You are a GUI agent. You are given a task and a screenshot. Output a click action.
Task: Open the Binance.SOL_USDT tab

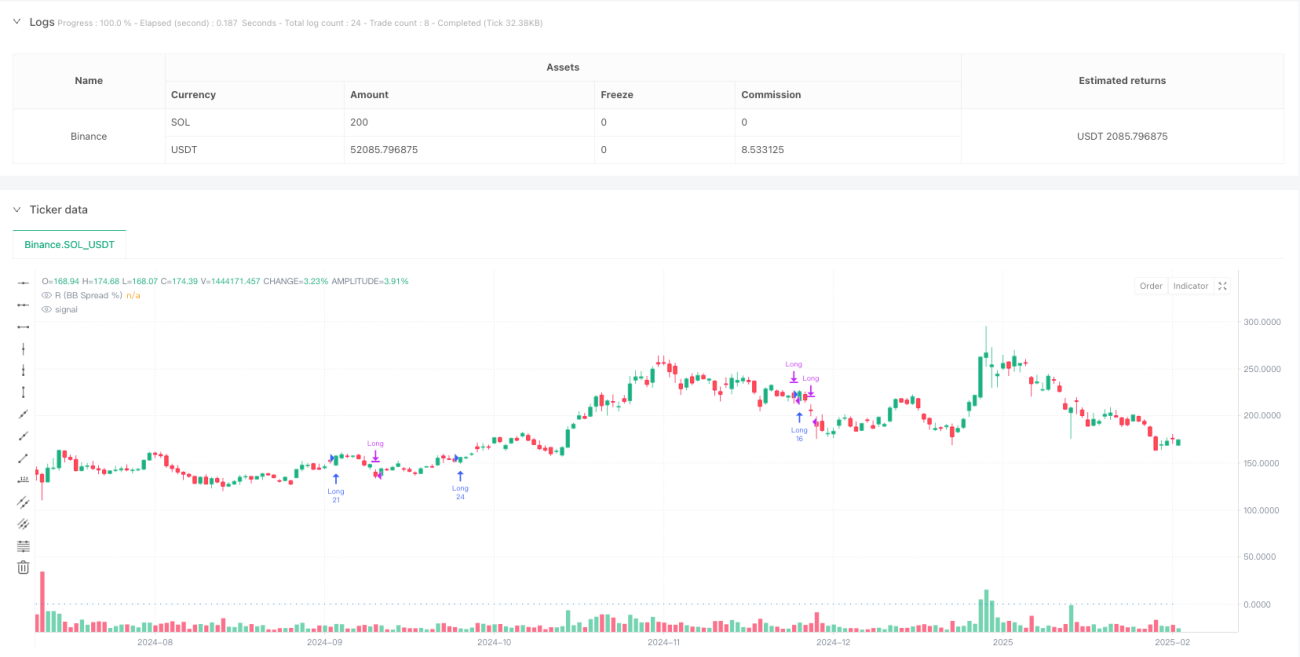click(x=69, y=244)
